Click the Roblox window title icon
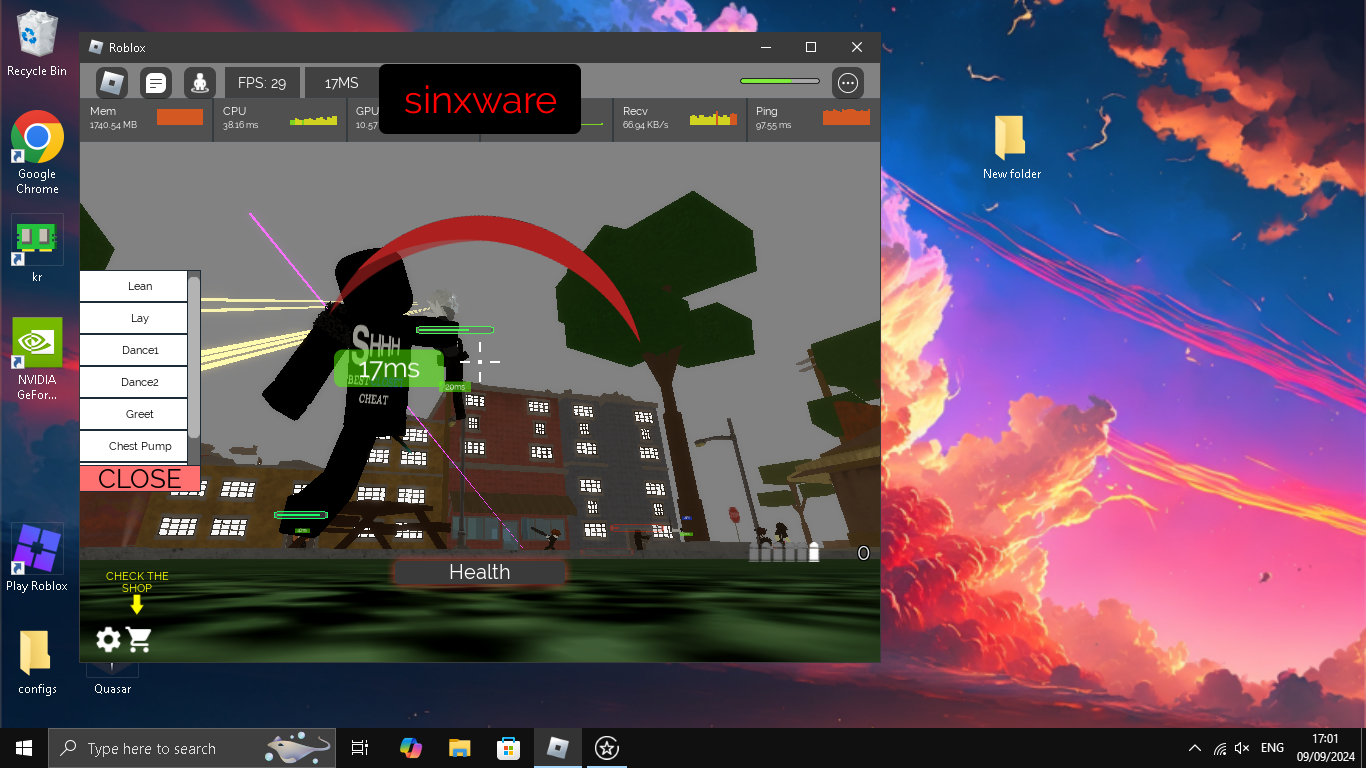This screenshot has width=1366, height=768. (96, 47)
